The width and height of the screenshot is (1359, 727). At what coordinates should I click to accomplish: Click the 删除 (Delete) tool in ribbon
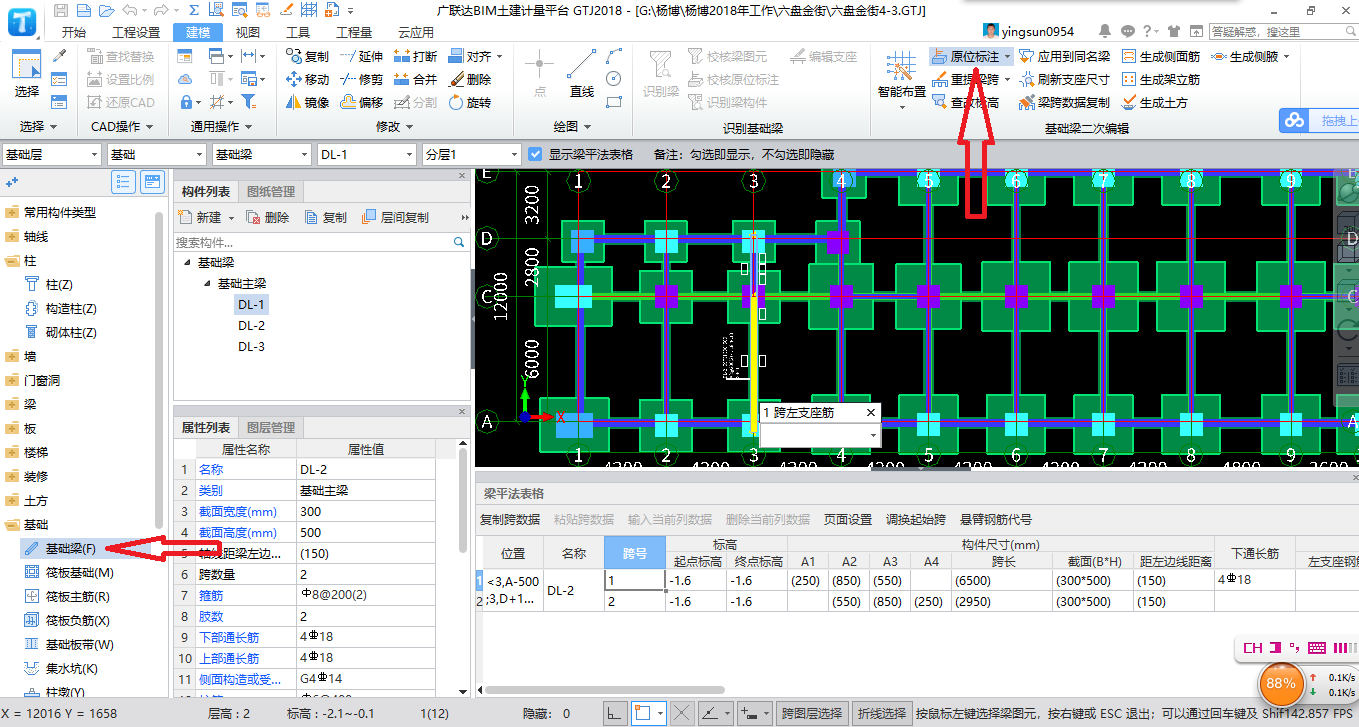tap(469, 79)
